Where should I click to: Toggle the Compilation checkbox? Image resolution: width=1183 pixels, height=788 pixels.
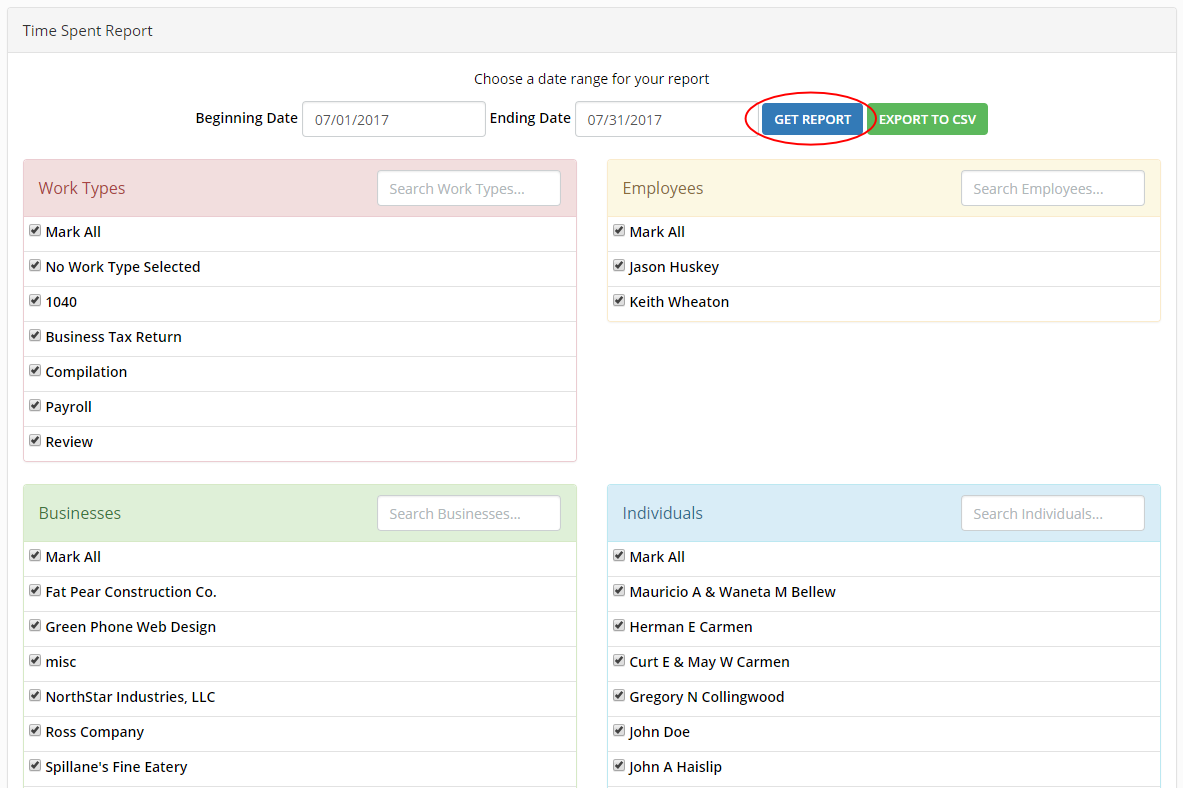pos(35,370)
